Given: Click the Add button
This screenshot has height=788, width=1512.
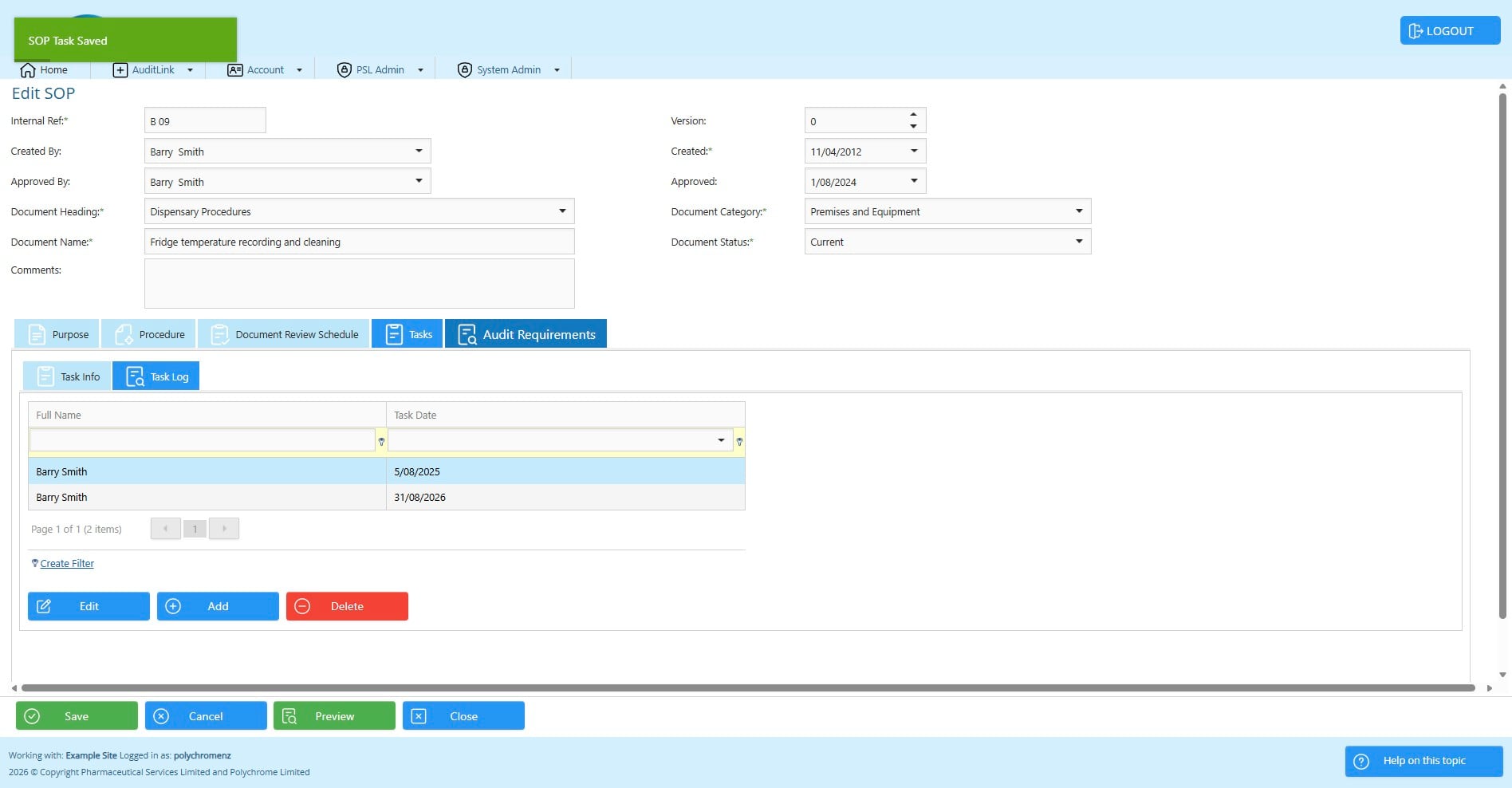Looking at the screenshot, I should coord(218,606).
